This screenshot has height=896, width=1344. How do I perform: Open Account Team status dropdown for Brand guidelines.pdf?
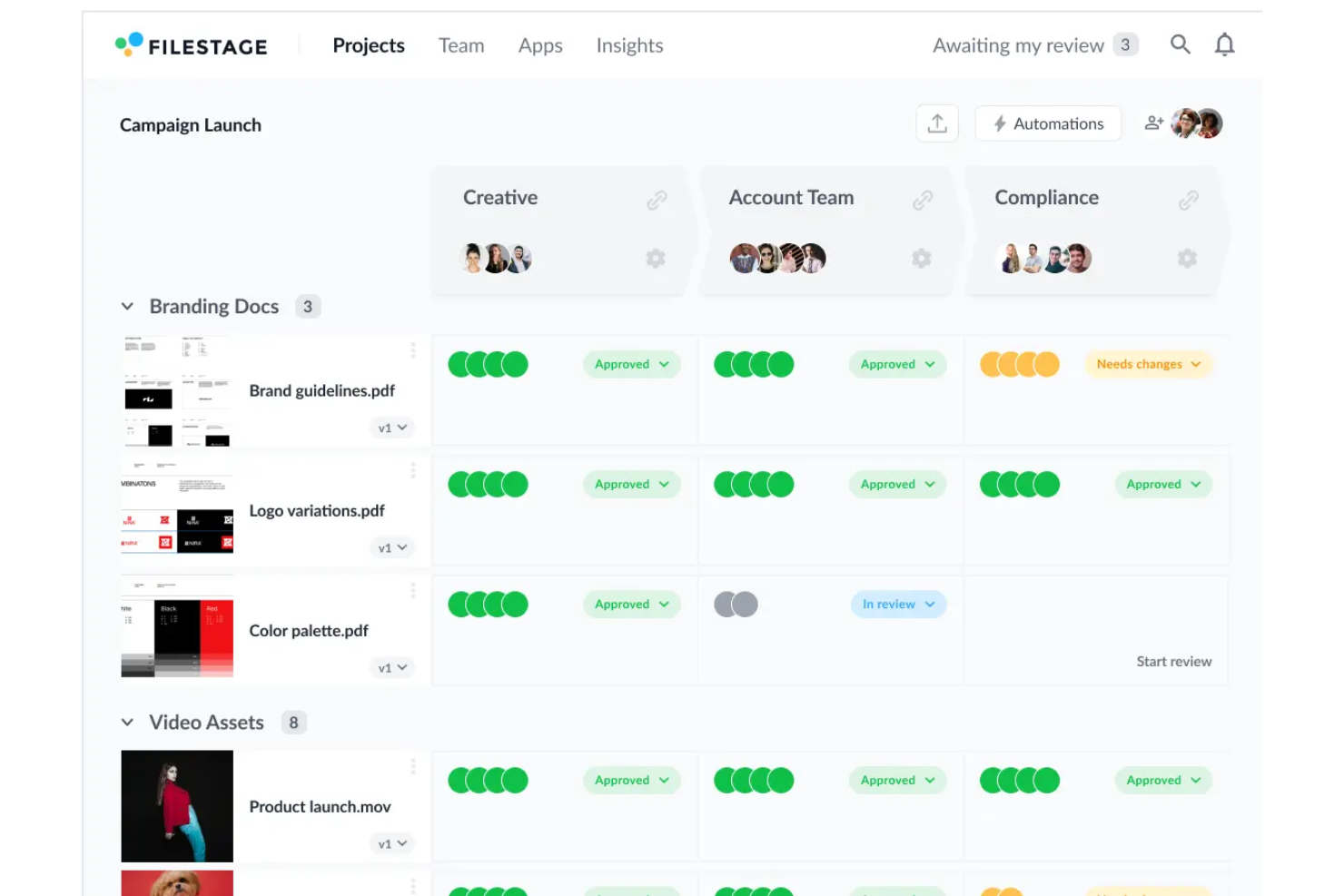point(897,364)
